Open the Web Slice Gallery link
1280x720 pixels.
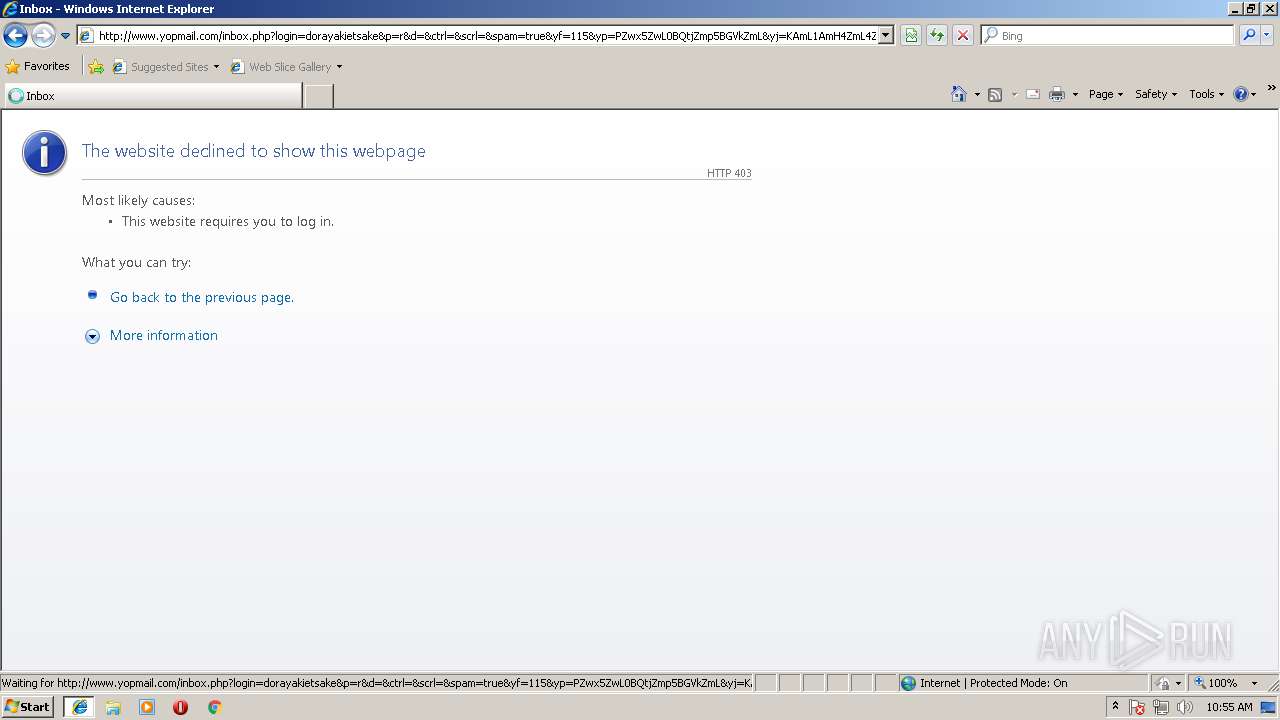(281, 67)
